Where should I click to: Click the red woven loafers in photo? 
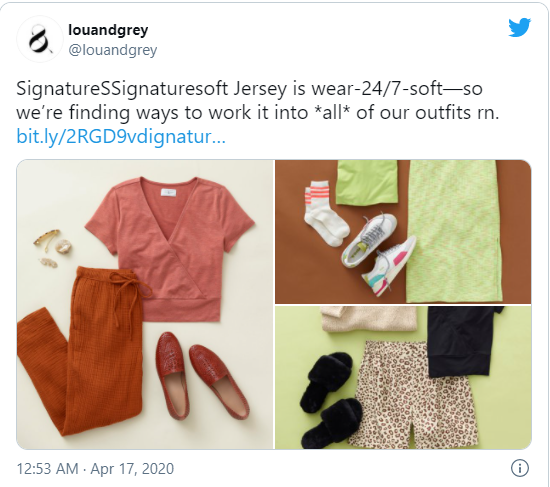pyautogui.click(x=202, y=376)
